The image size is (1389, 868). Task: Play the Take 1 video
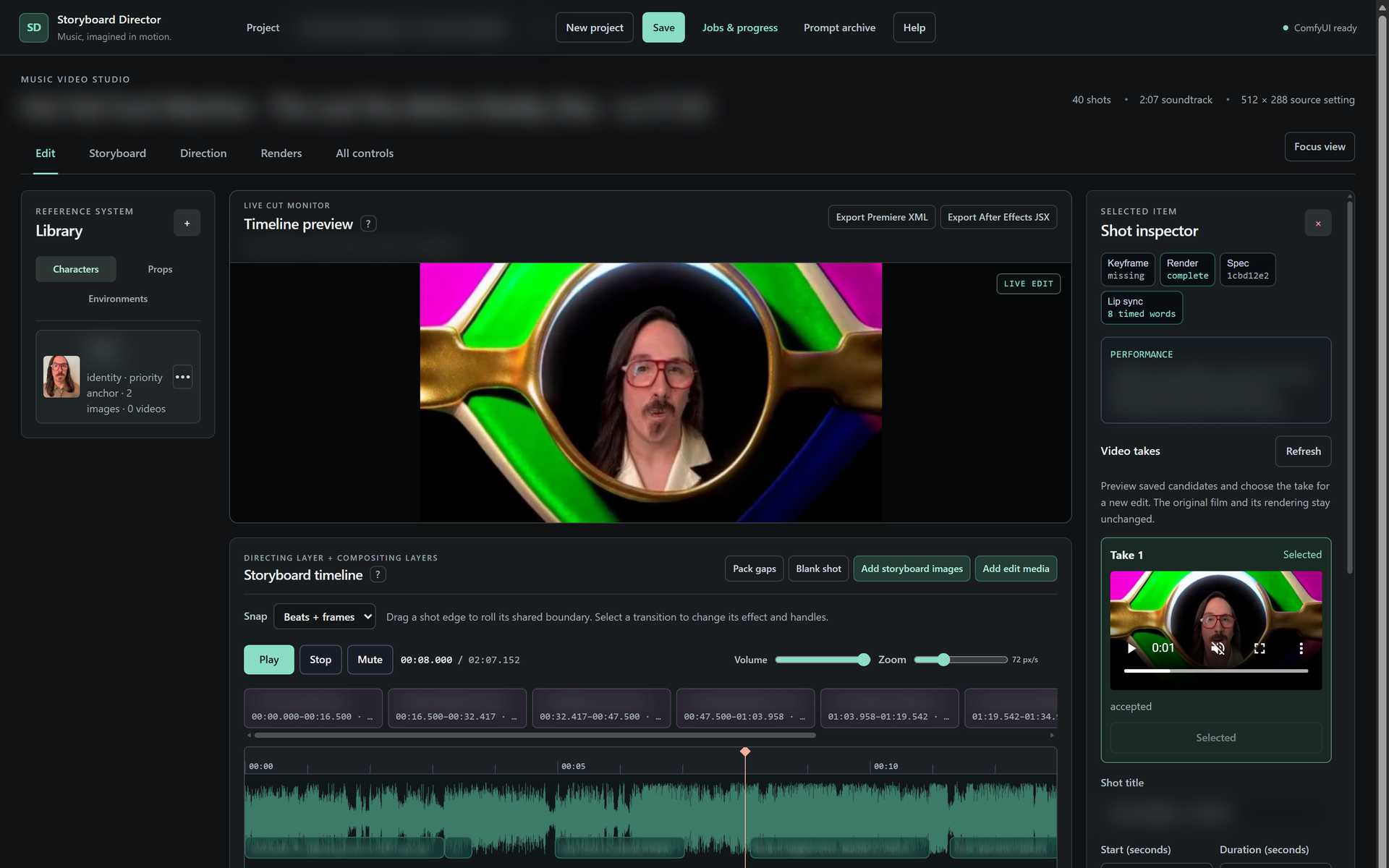(1131, 648)
